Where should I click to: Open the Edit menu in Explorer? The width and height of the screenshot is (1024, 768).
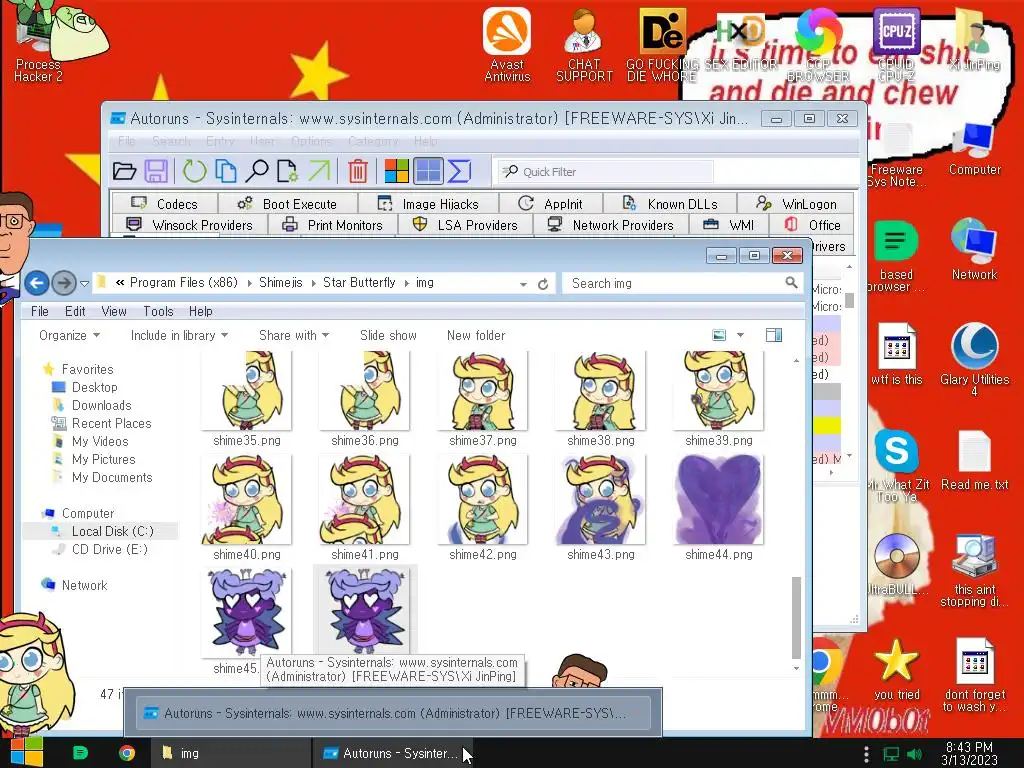75,312
